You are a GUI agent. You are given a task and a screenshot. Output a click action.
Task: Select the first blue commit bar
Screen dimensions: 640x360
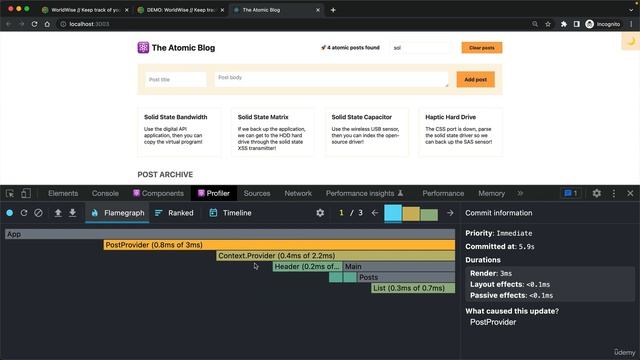tap(393, 213)
